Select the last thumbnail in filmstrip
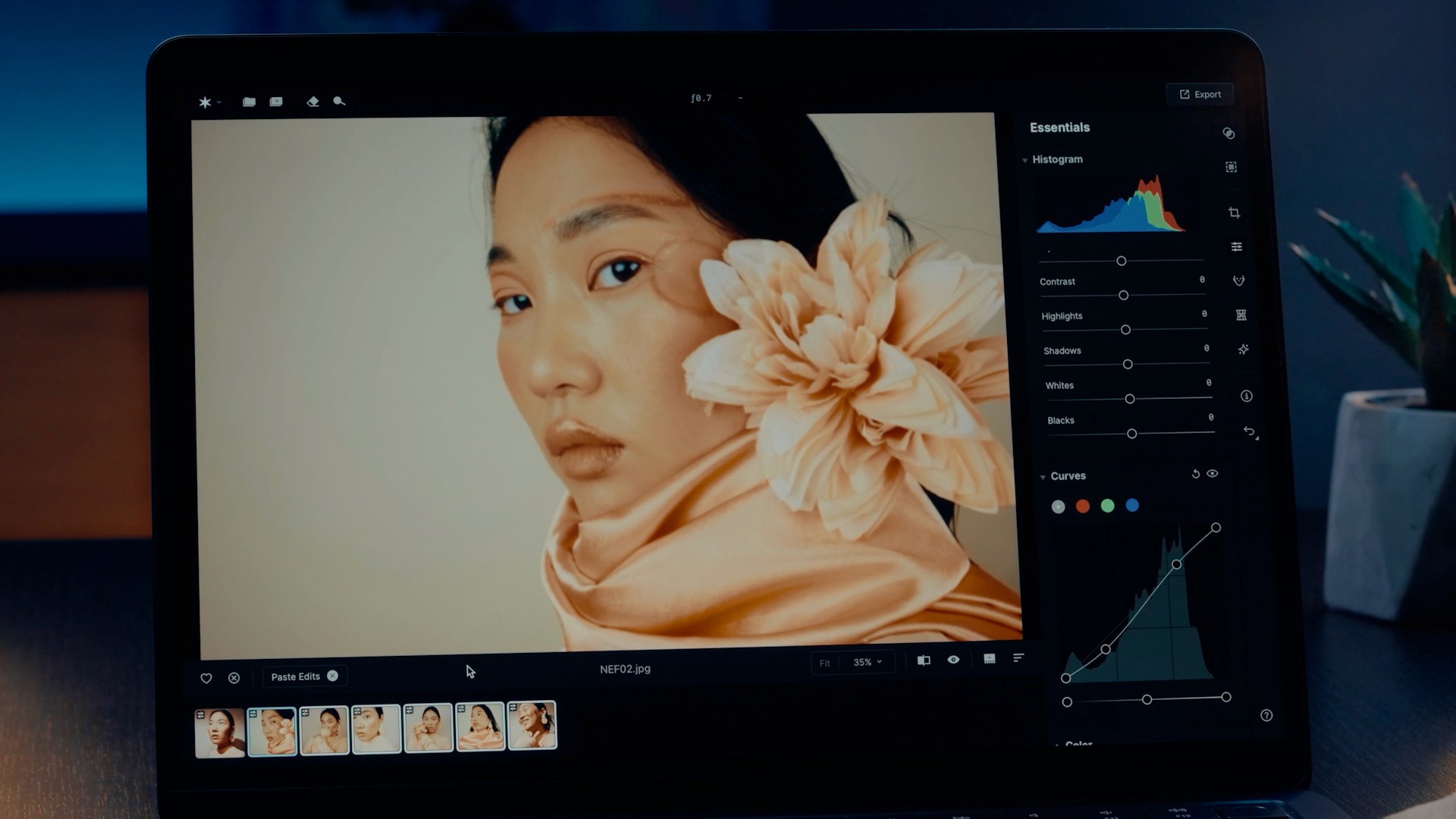The width and height of the screenshot is (1456, 819). pyautogui.click(x=532, y=726)
